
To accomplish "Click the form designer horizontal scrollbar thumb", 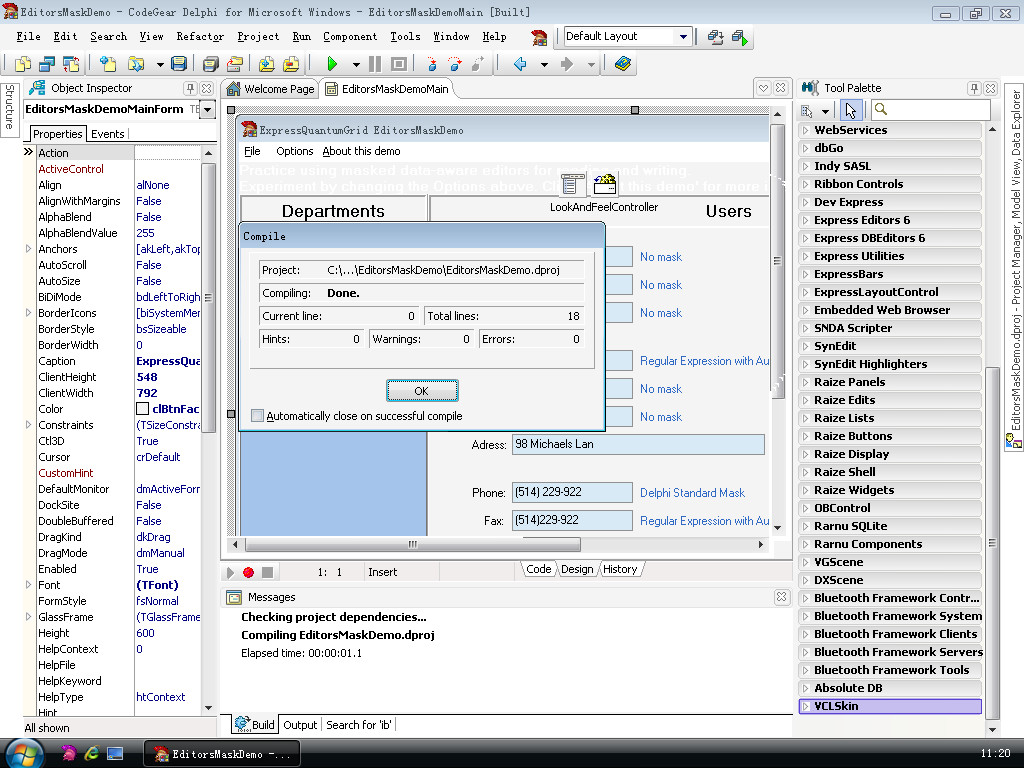I will (x=412, y=544).
